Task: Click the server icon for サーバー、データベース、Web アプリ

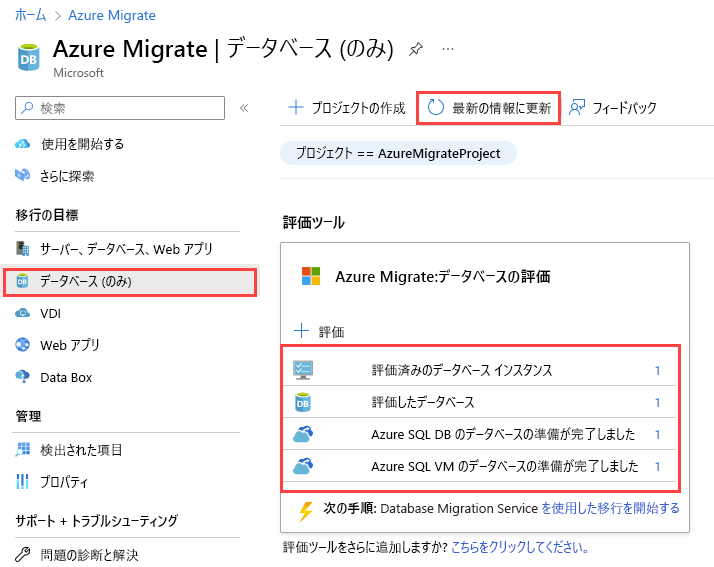Action: tap(22, 249)
